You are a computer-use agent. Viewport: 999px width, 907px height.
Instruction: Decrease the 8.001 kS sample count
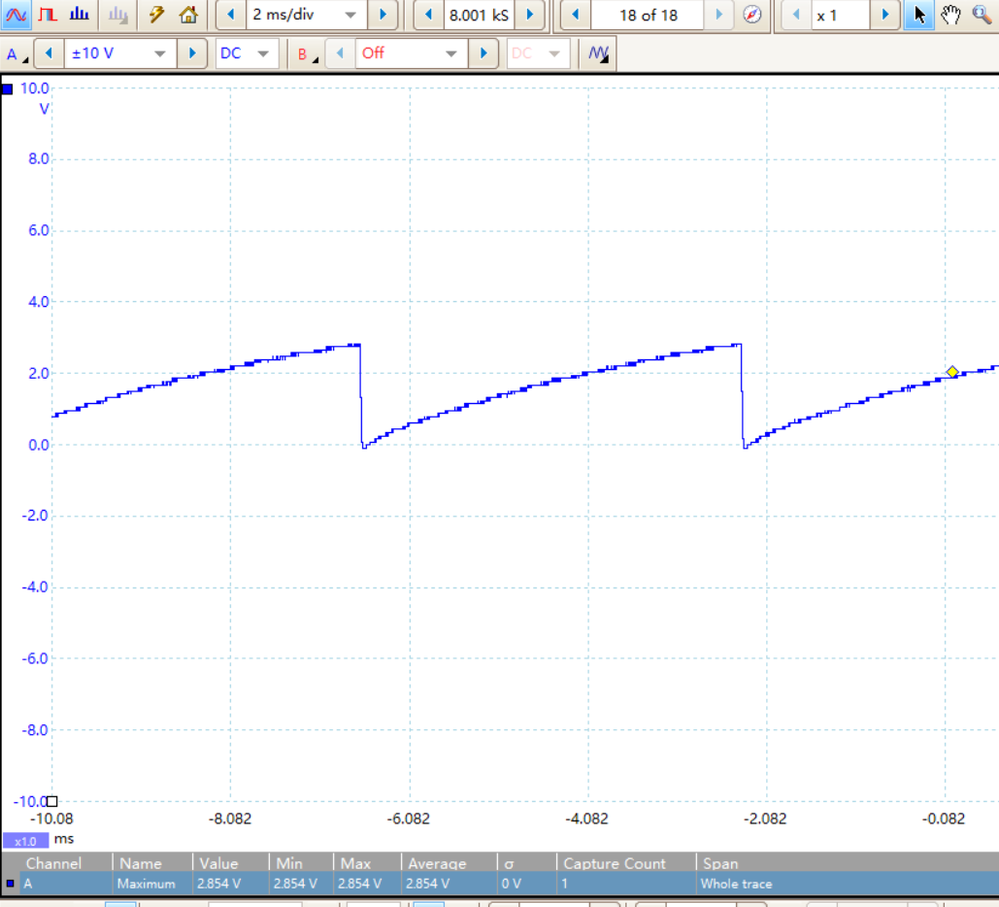pos(429,15)
